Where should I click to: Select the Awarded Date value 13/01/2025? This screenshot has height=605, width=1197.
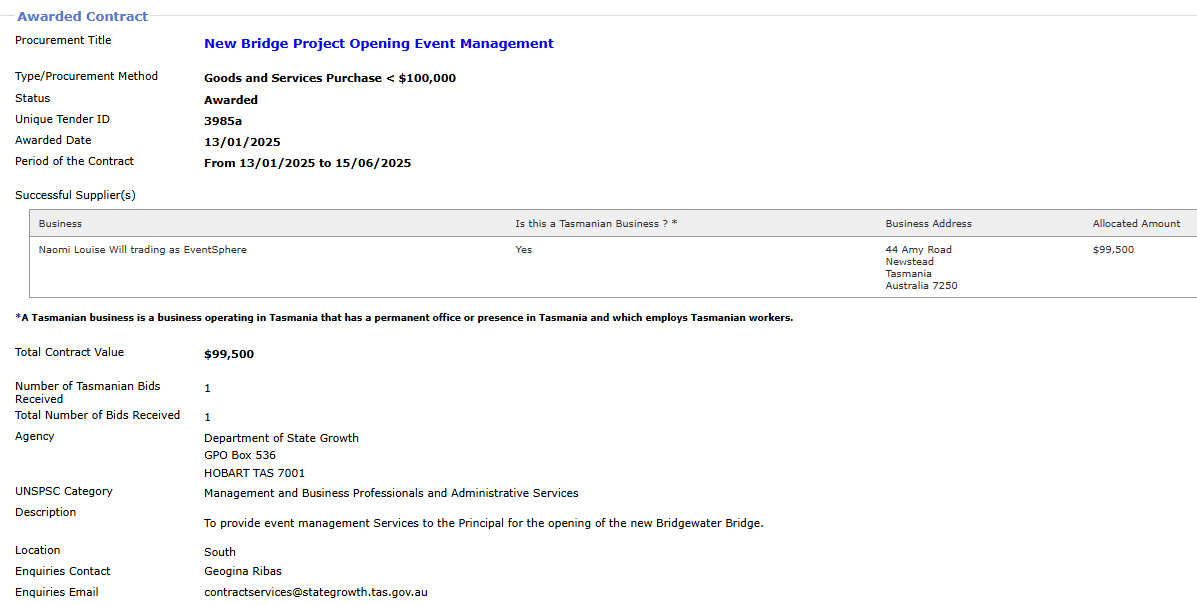[242, 142]
